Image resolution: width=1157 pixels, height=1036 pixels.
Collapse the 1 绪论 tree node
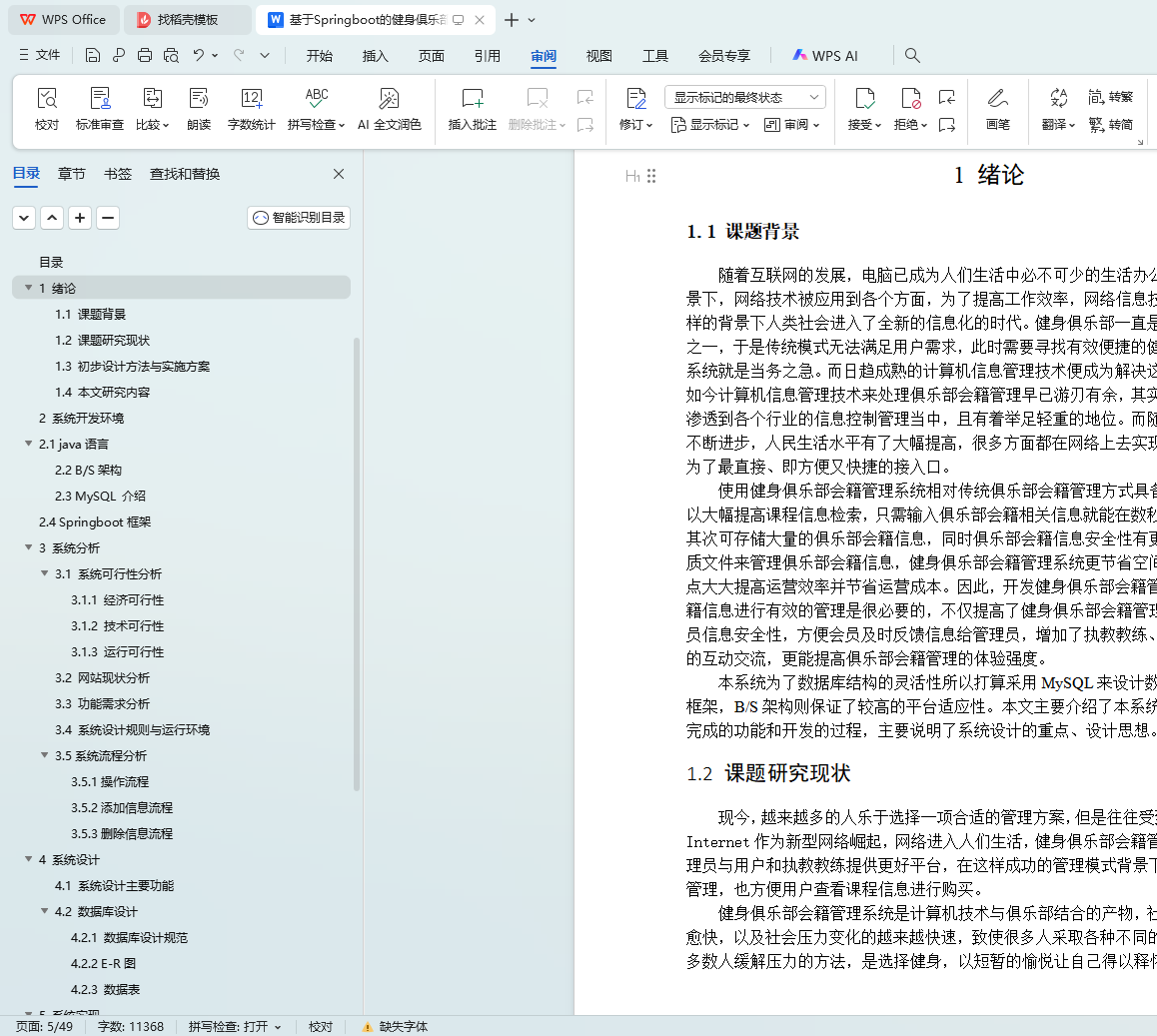(x=29, y=288)
